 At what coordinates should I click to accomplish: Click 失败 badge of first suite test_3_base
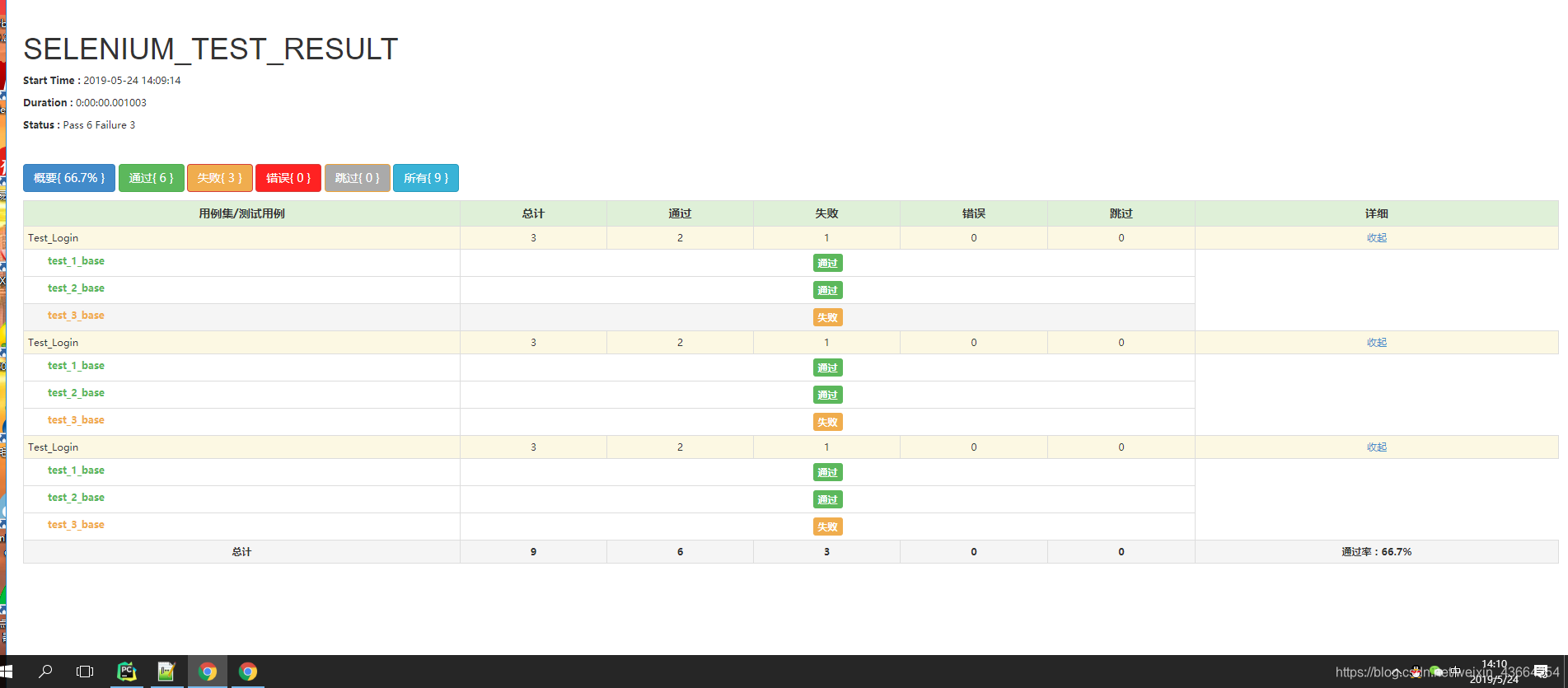827,318
